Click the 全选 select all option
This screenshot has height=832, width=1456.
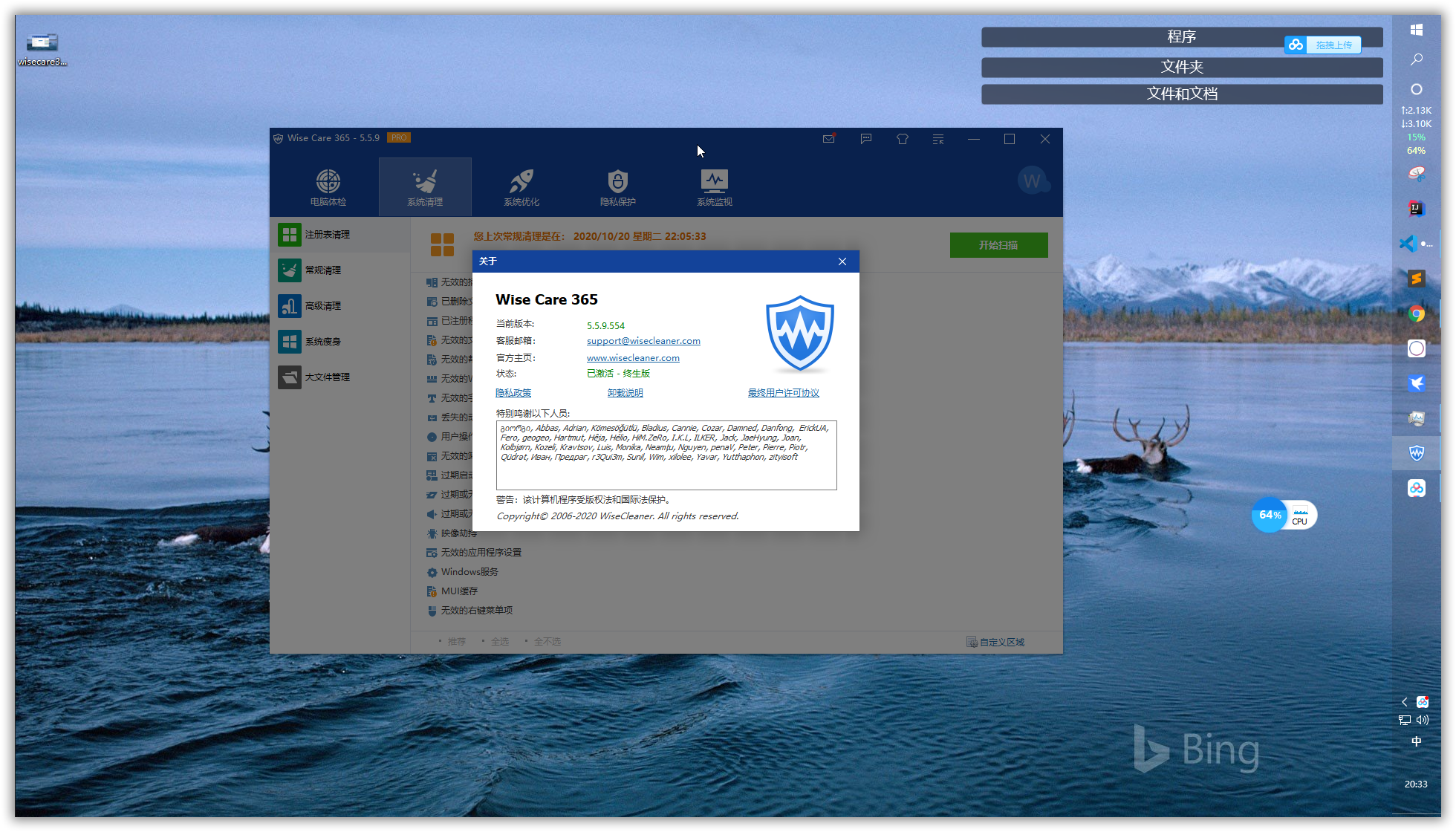[496, 642]
